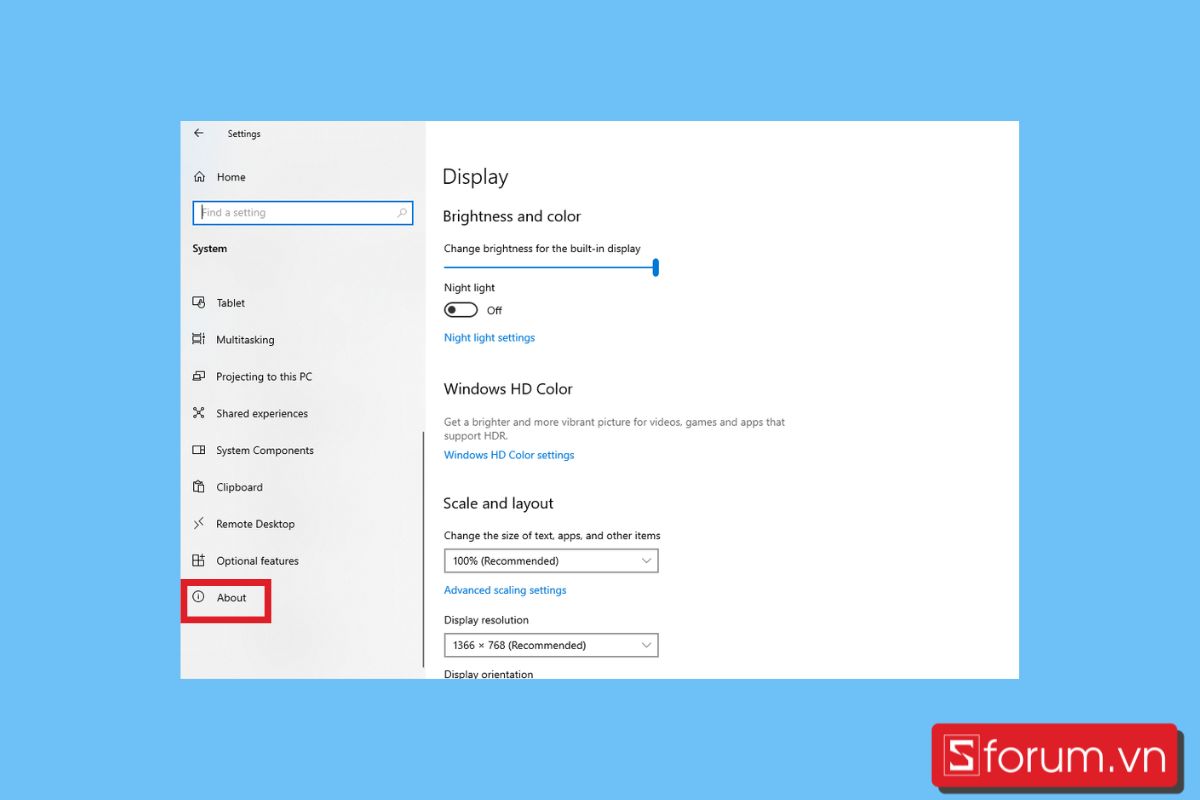Open Projecting to this PC page
Screen dimensions: 1200x800
pyautogui.click(x=264, y=376)
